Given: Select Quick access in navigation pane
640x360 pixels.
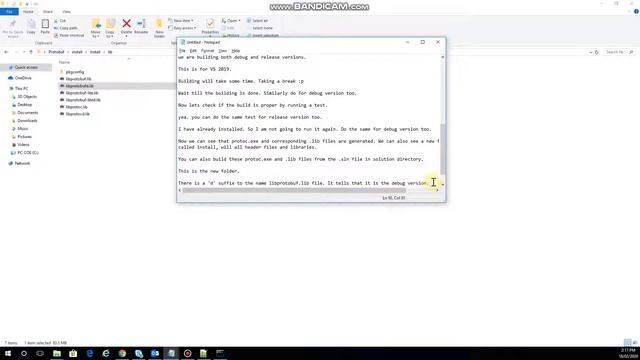Looking at the screenshot, I should [26, 67].
